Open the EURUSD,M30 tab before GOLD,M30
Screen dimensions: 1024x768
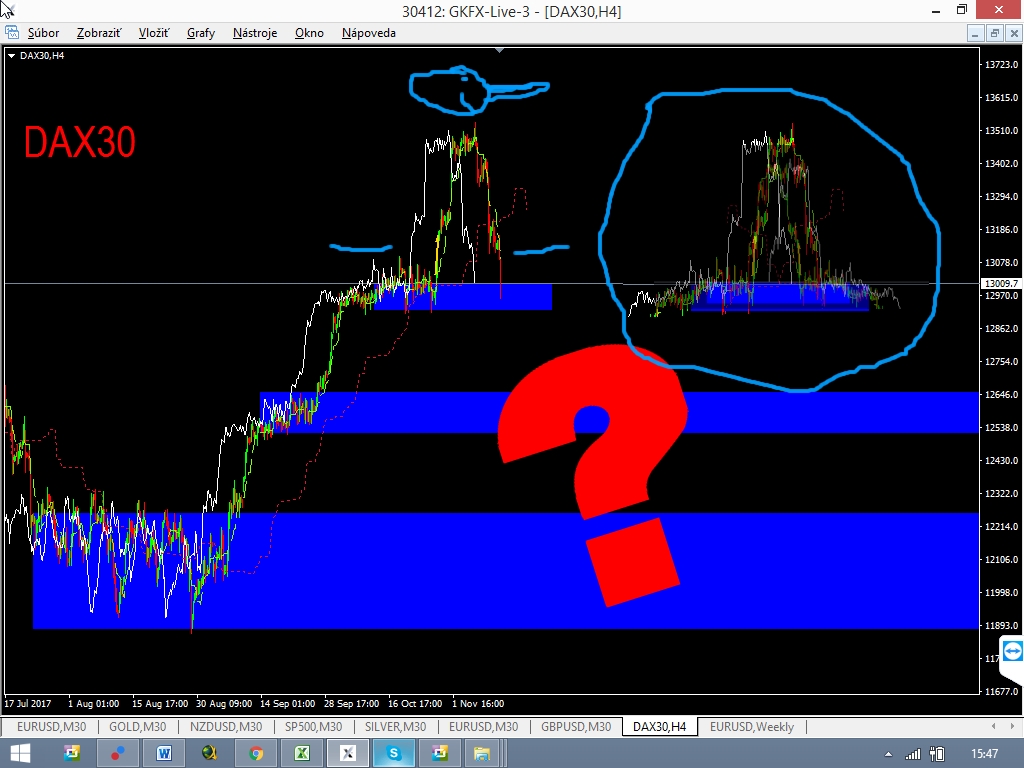pyautogui.click(x=52, y=727)
